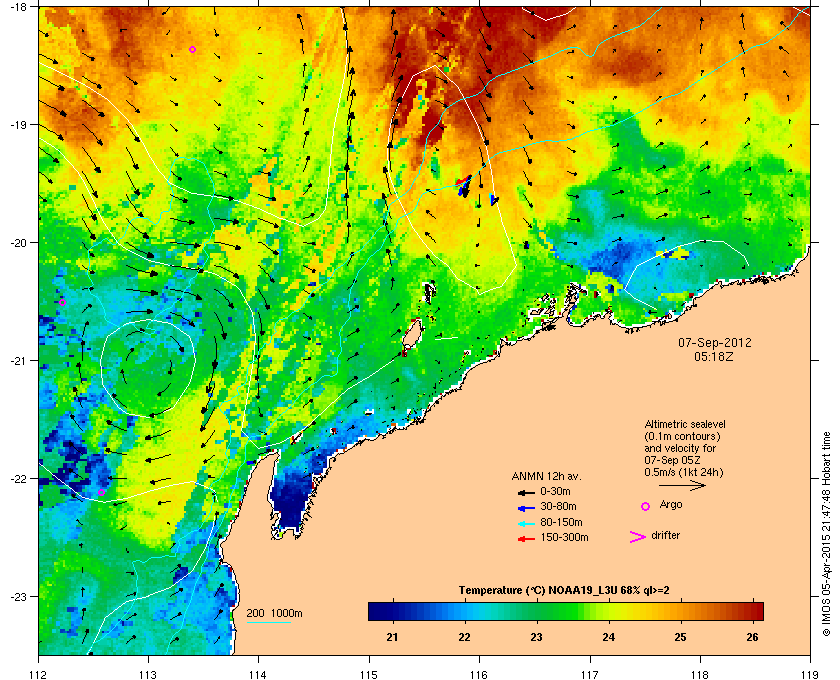The width and height of the screenshot is (840, 680).
Task: Click the magenta drifter symbol in legend
Action: coord(638,537)
